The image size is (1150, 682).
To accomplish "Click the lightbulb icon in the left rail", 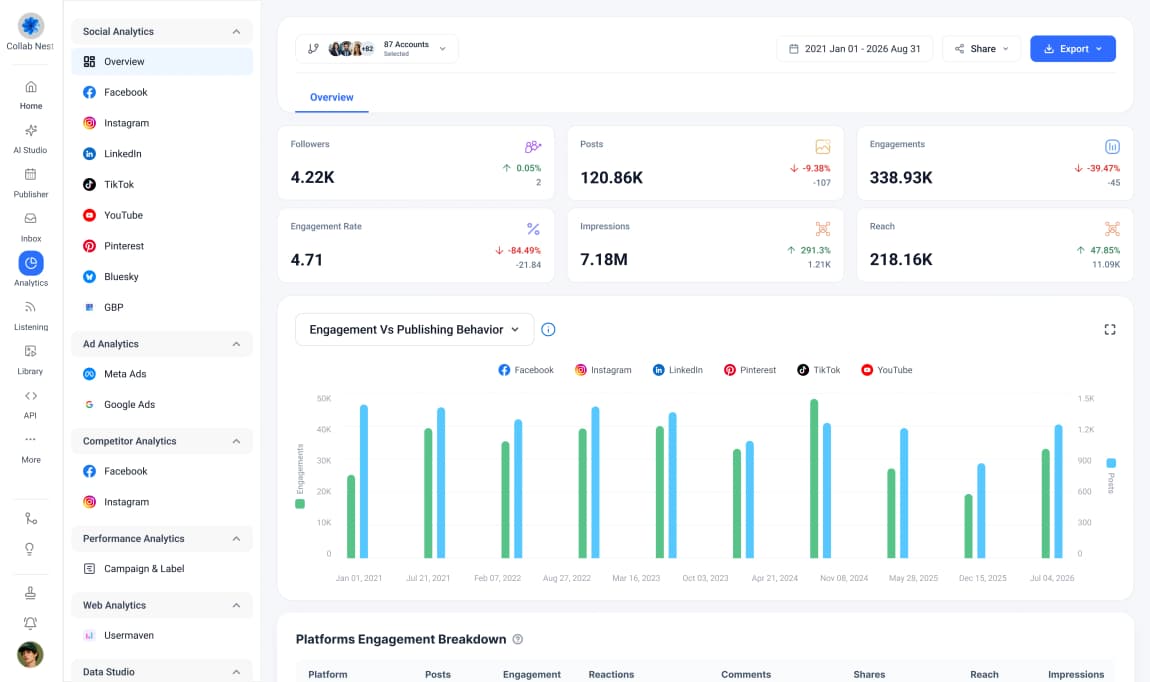I will 30,549.
